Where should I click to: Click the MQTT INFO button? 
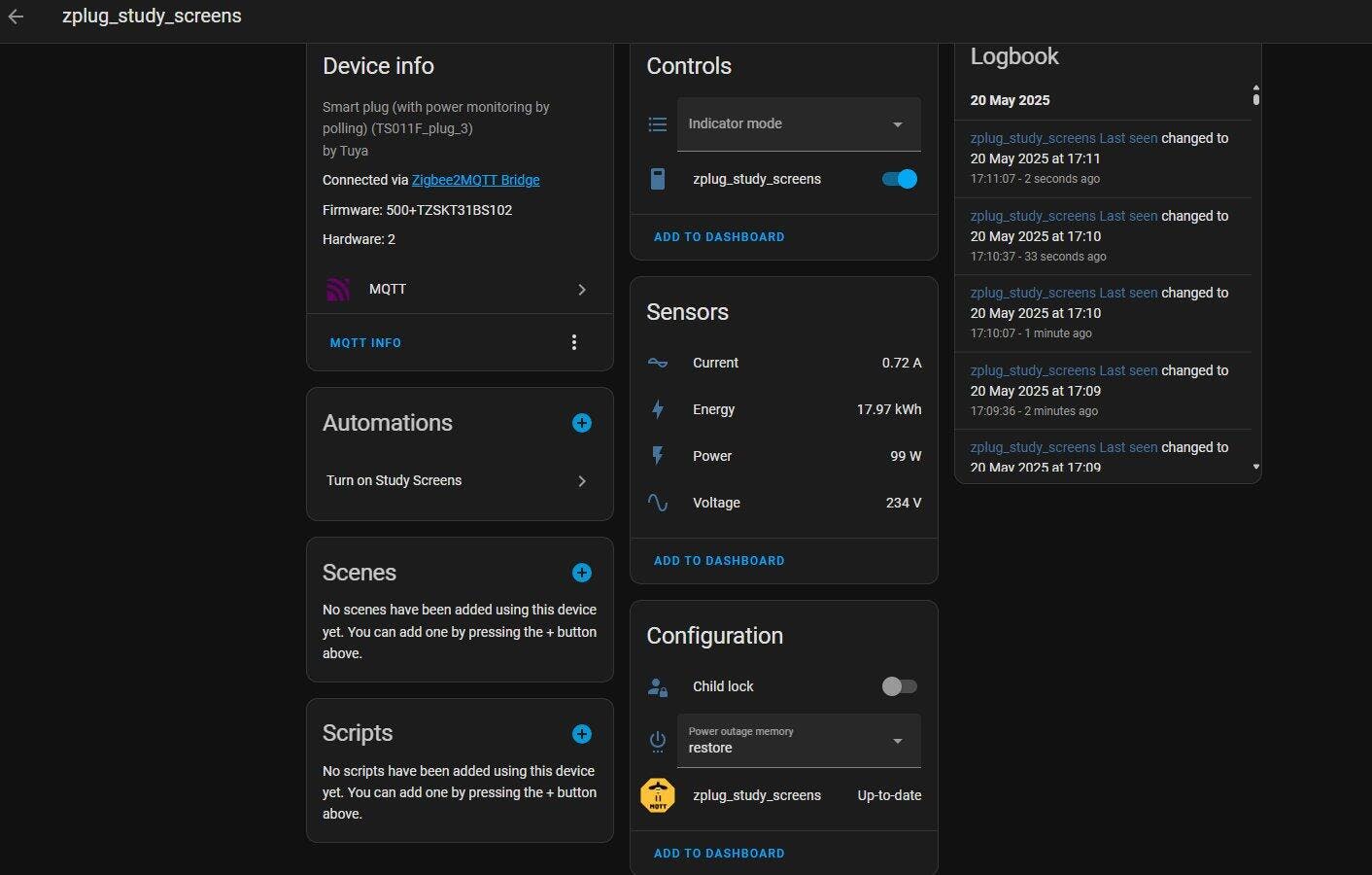tap(365, 343)
